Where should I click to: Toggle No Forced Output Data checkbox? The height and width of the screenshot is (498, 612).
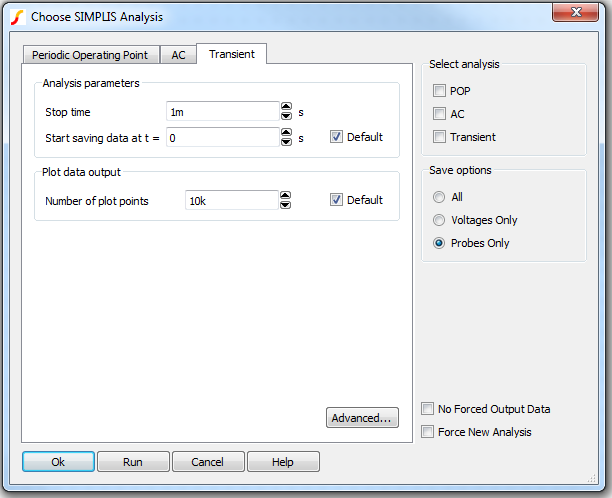click(428, 409)
